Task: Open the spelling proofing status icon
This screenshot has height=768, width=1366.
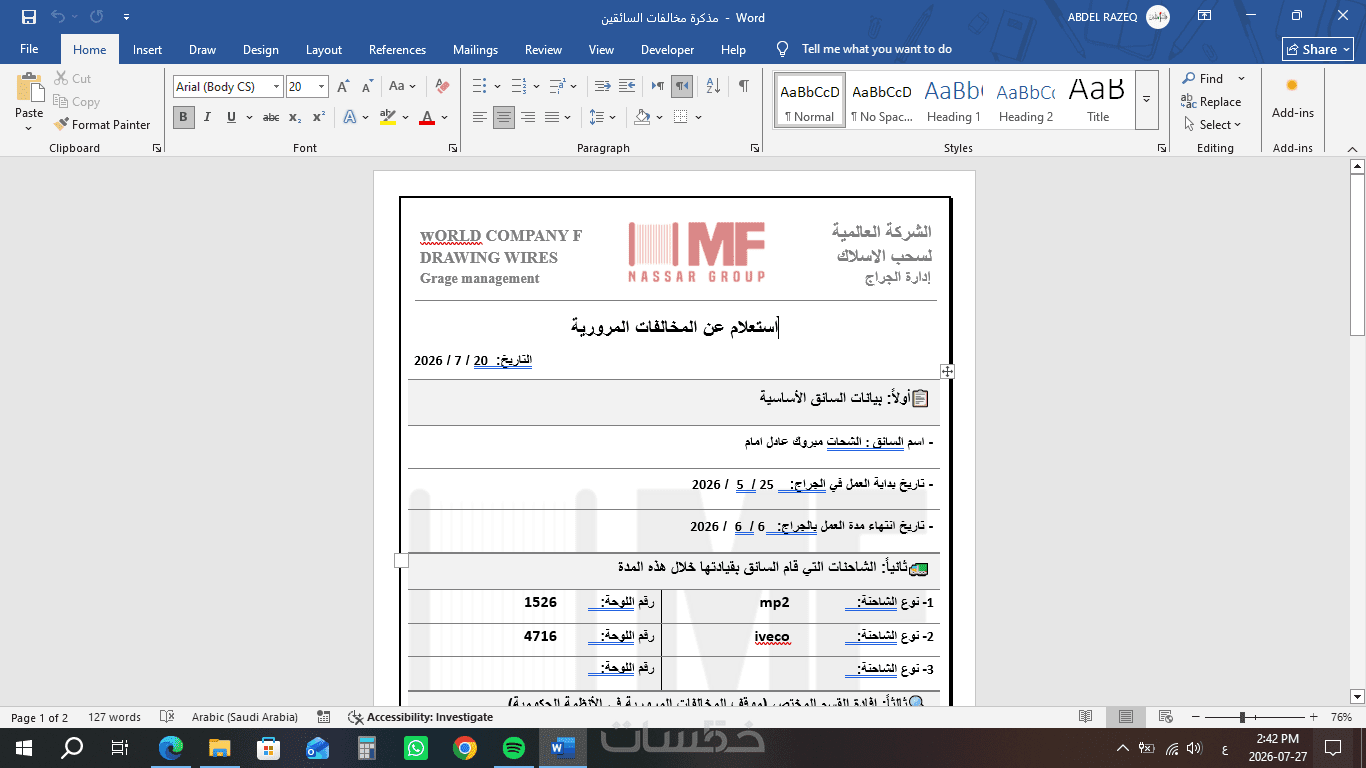Action: click(166, 717)
